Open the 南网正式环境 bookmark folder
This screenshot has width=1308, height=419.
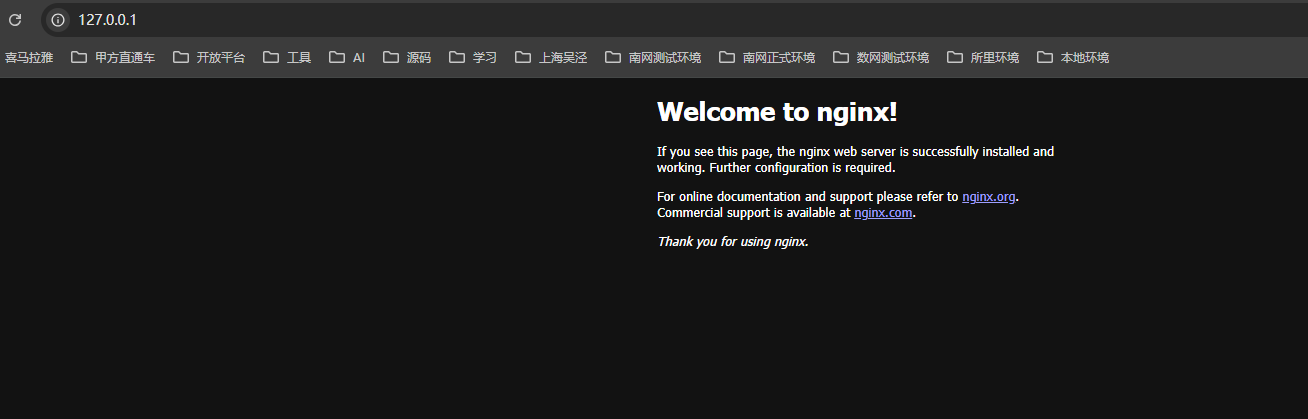767,58
